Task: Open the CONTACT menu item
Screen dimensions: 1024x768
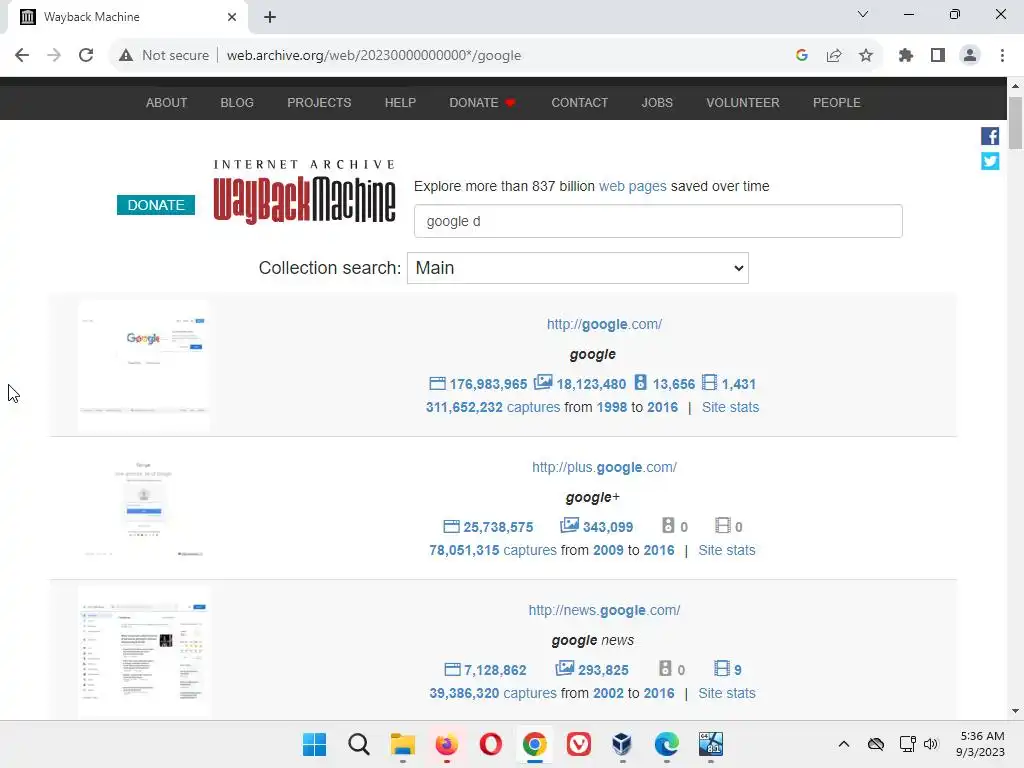Action: (x=580, y=103)
